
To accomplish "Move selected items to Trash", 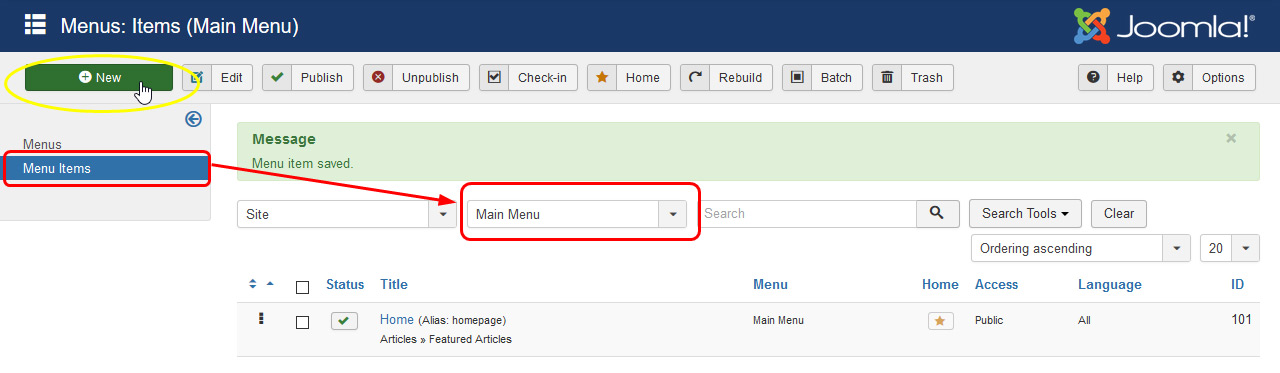I will point(912,77).
